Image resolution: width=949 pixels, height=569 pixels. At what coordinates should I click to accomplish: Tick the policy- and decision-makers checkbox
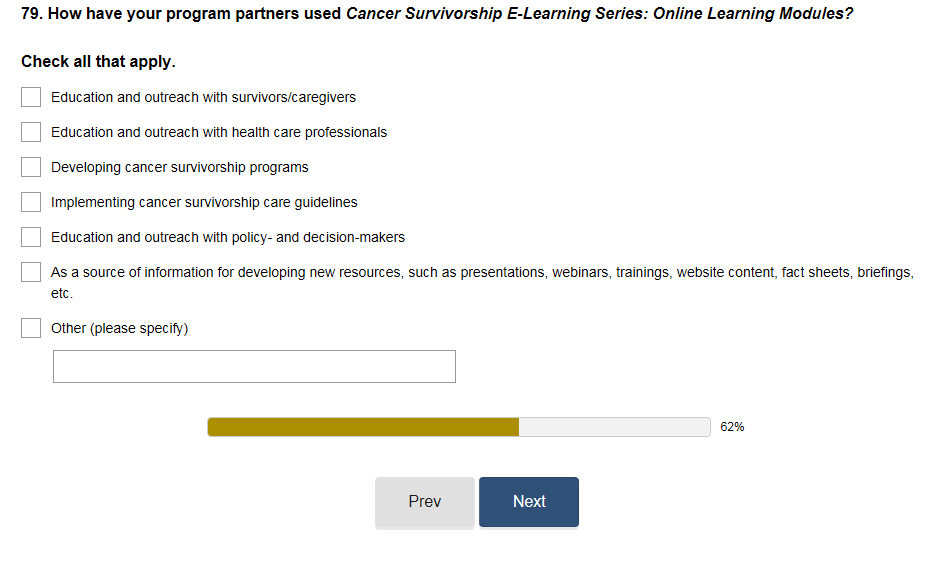pyautogui.click(x=31, y=237)
